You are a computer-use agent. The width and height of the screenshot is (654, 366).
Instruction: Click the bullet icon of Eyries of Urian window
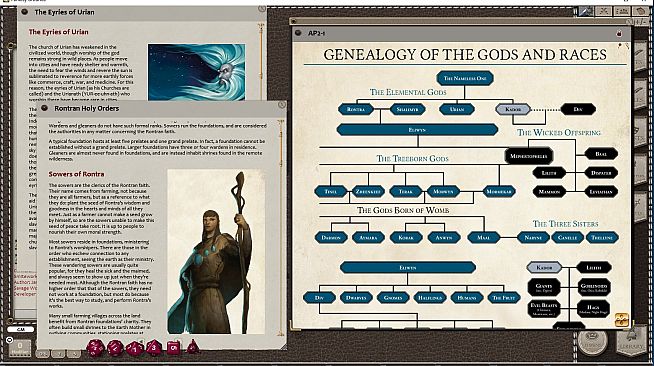(25, 12)
